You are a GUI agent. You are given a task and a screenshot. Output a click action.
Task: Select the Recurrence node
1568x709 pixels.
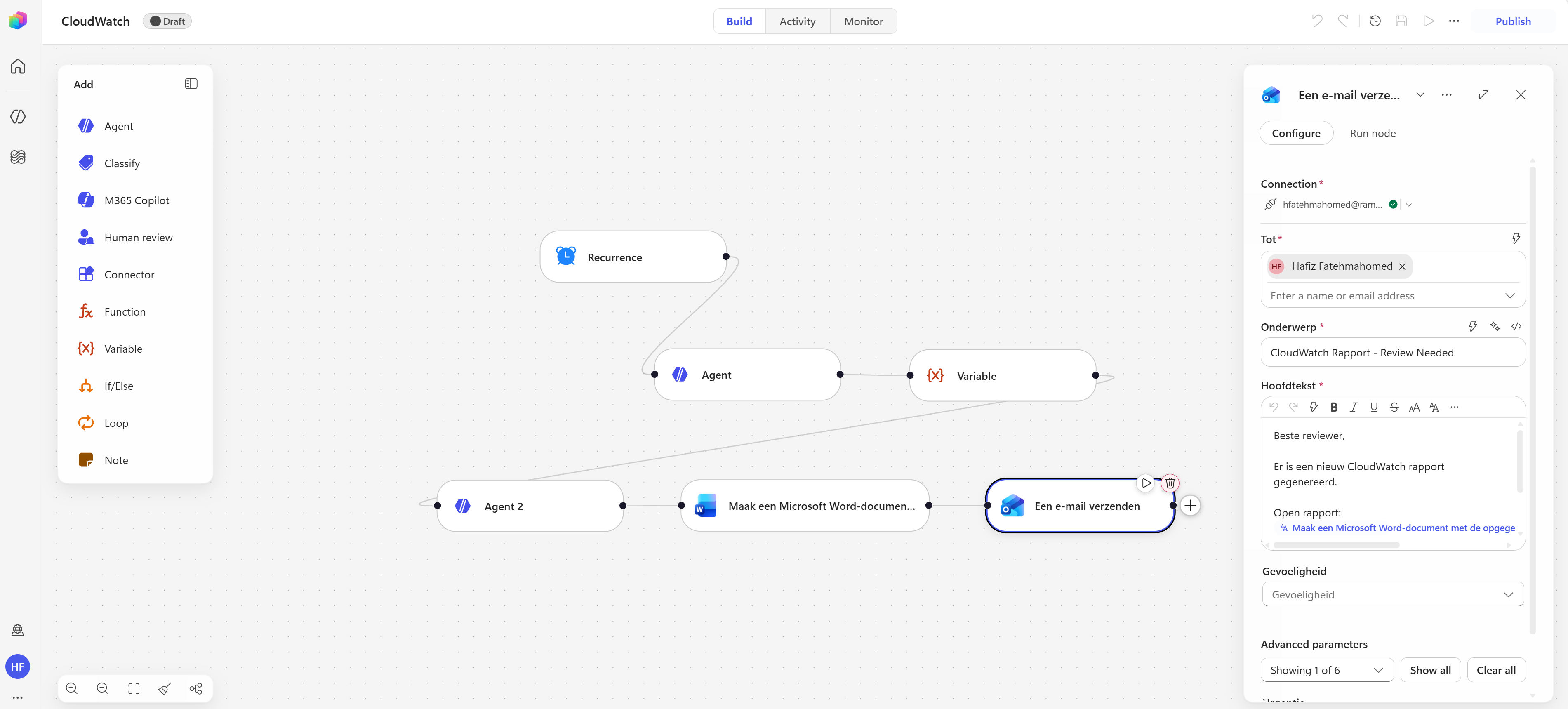pyautogui.click(x=633, y=257)
